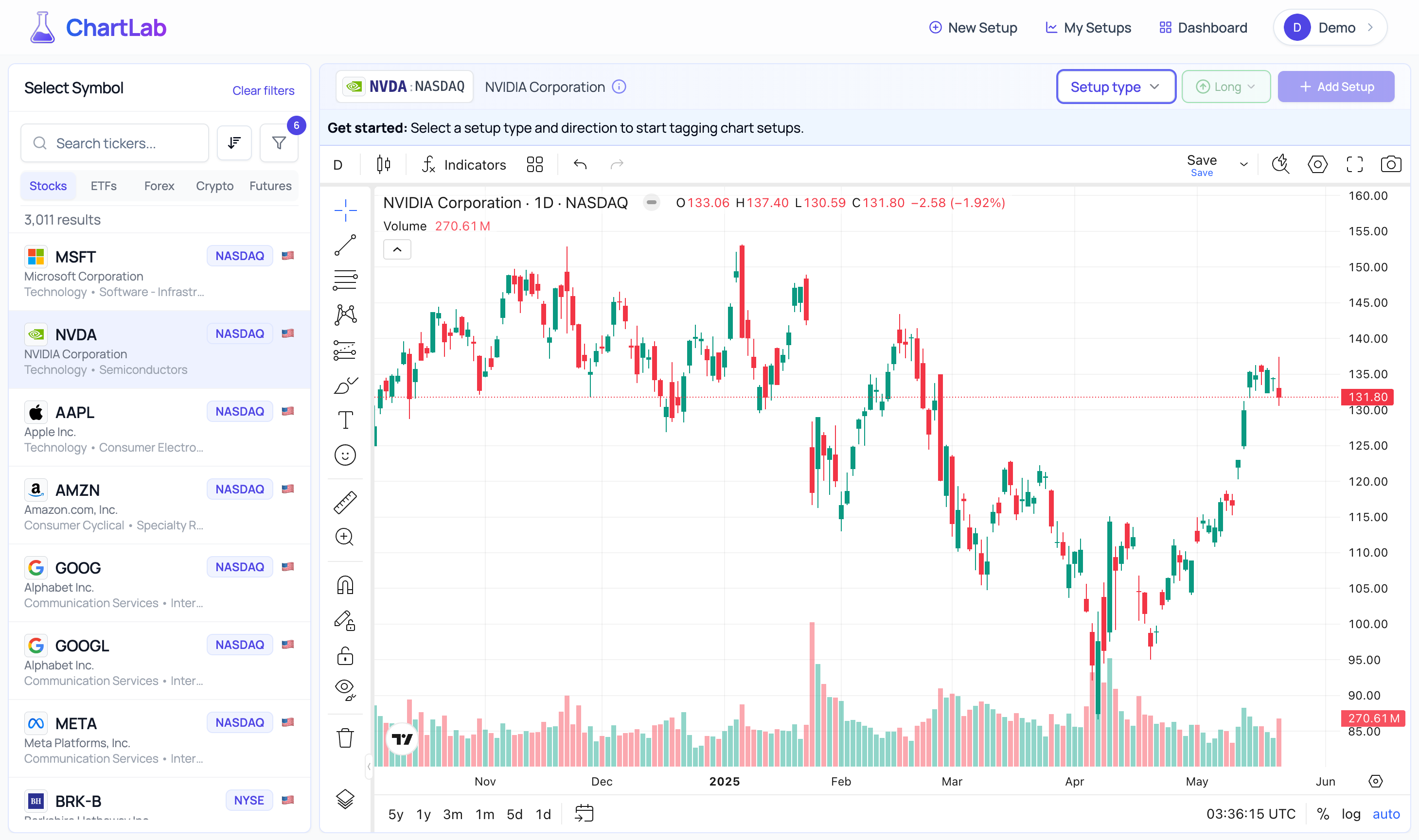This screenshot has height=840, width=1419.
Task: Click Clear filters link
Action: click(x=263, y=90)
